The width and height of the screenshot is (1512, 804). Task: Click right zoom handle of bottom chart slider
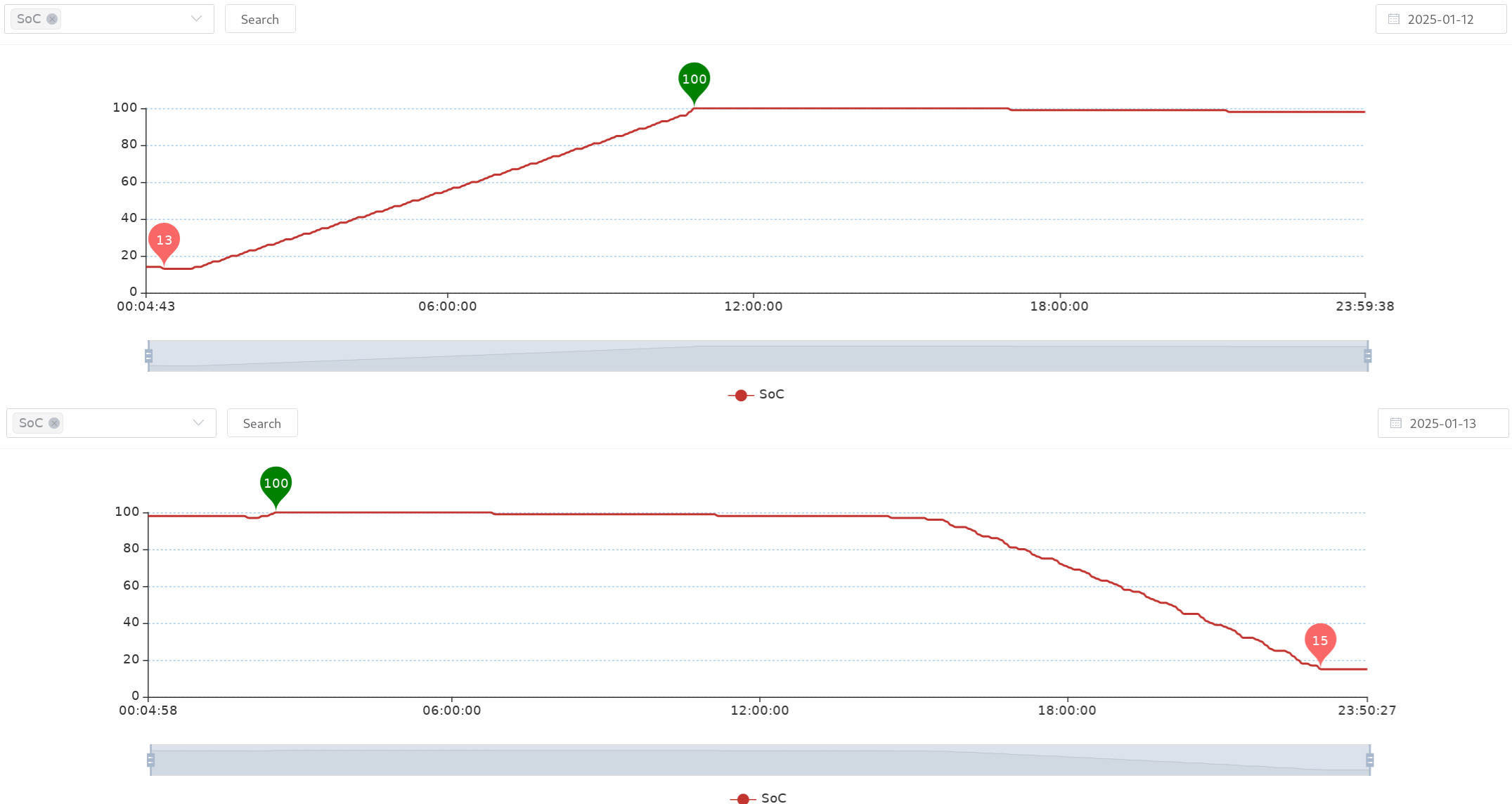pyautogui.click(x=1369, y=760)
